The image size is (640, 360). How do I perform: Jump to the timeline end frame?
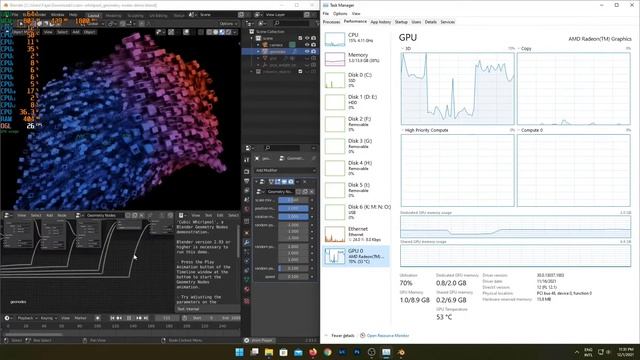pos(146,318)
